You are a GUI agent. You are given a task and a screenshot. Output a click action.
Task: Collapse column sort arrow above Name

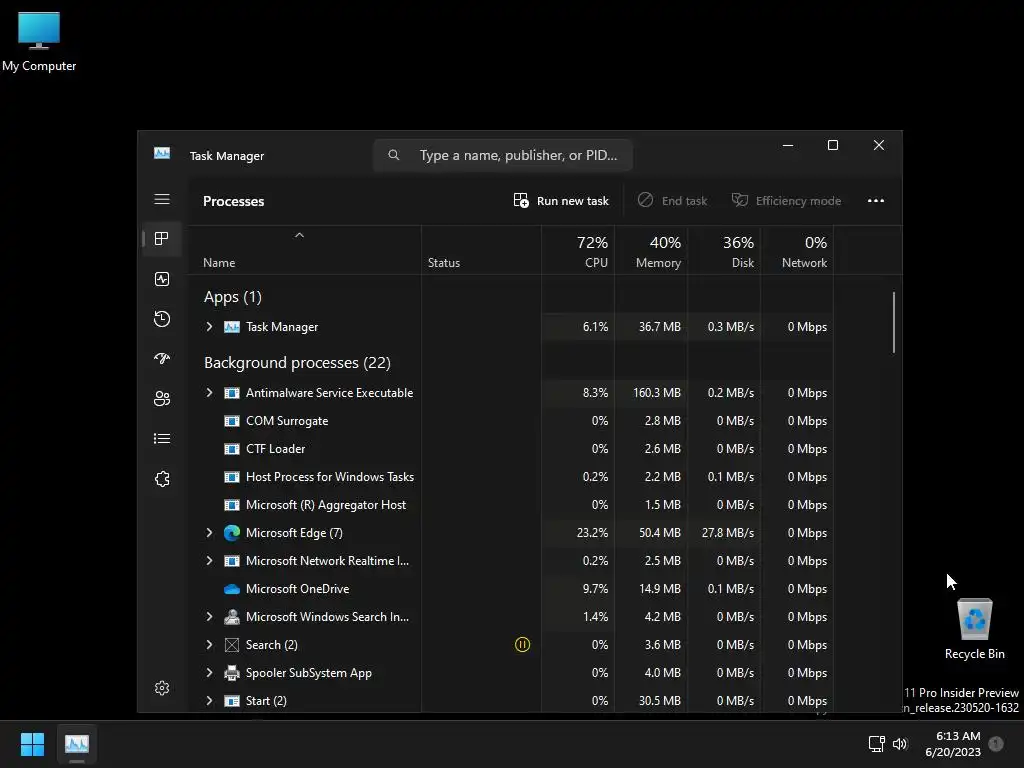[x=299, y=235]
